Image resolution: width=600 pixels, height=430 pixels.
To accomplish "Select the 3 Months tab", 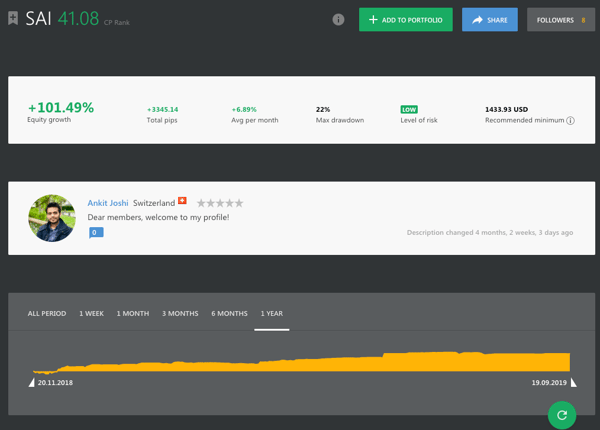I will click(x=180, y=314).
